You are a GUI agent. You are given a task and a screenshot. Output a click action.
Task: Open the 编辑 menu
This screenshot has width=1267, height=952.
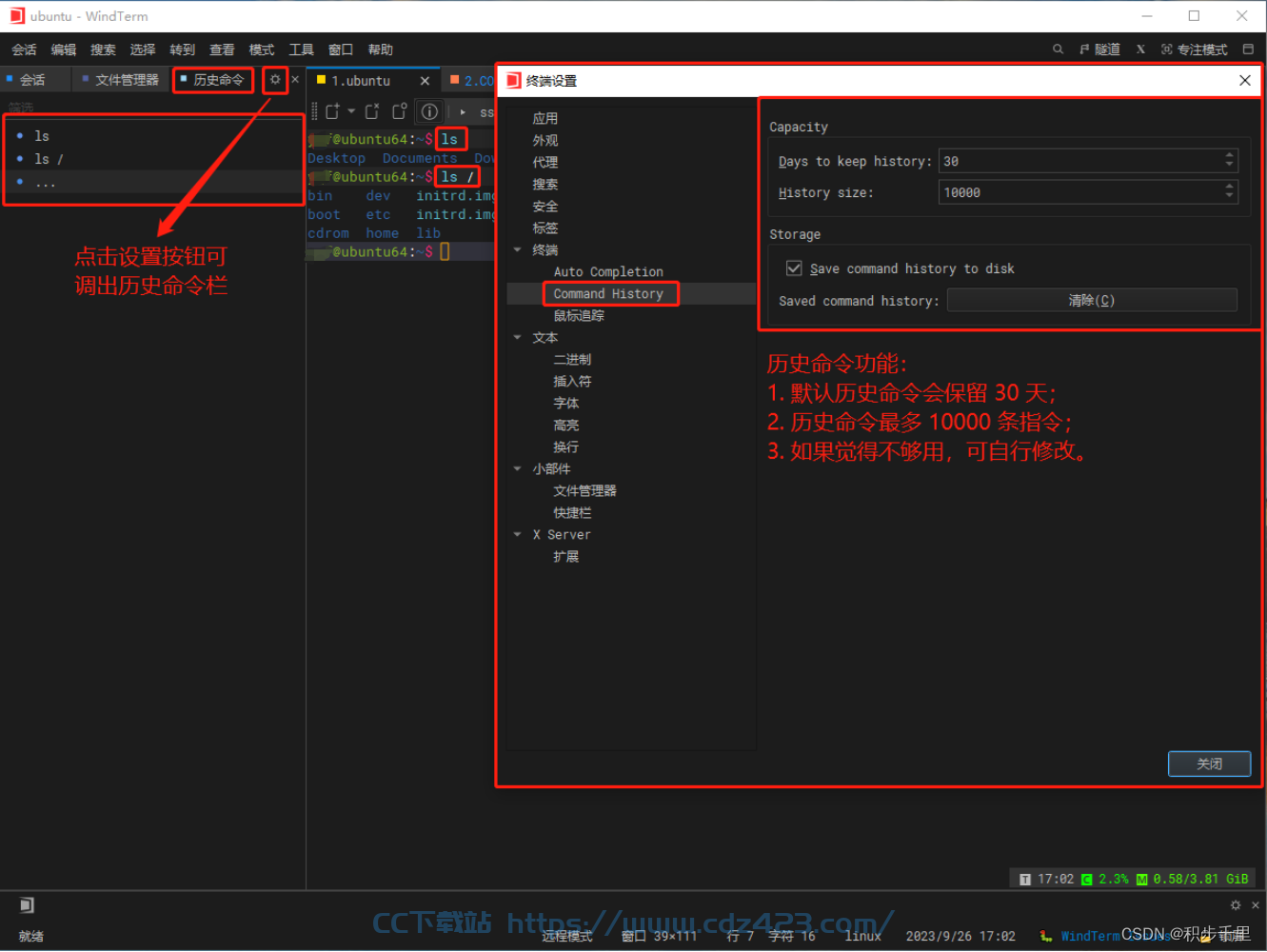click(64, 50)
